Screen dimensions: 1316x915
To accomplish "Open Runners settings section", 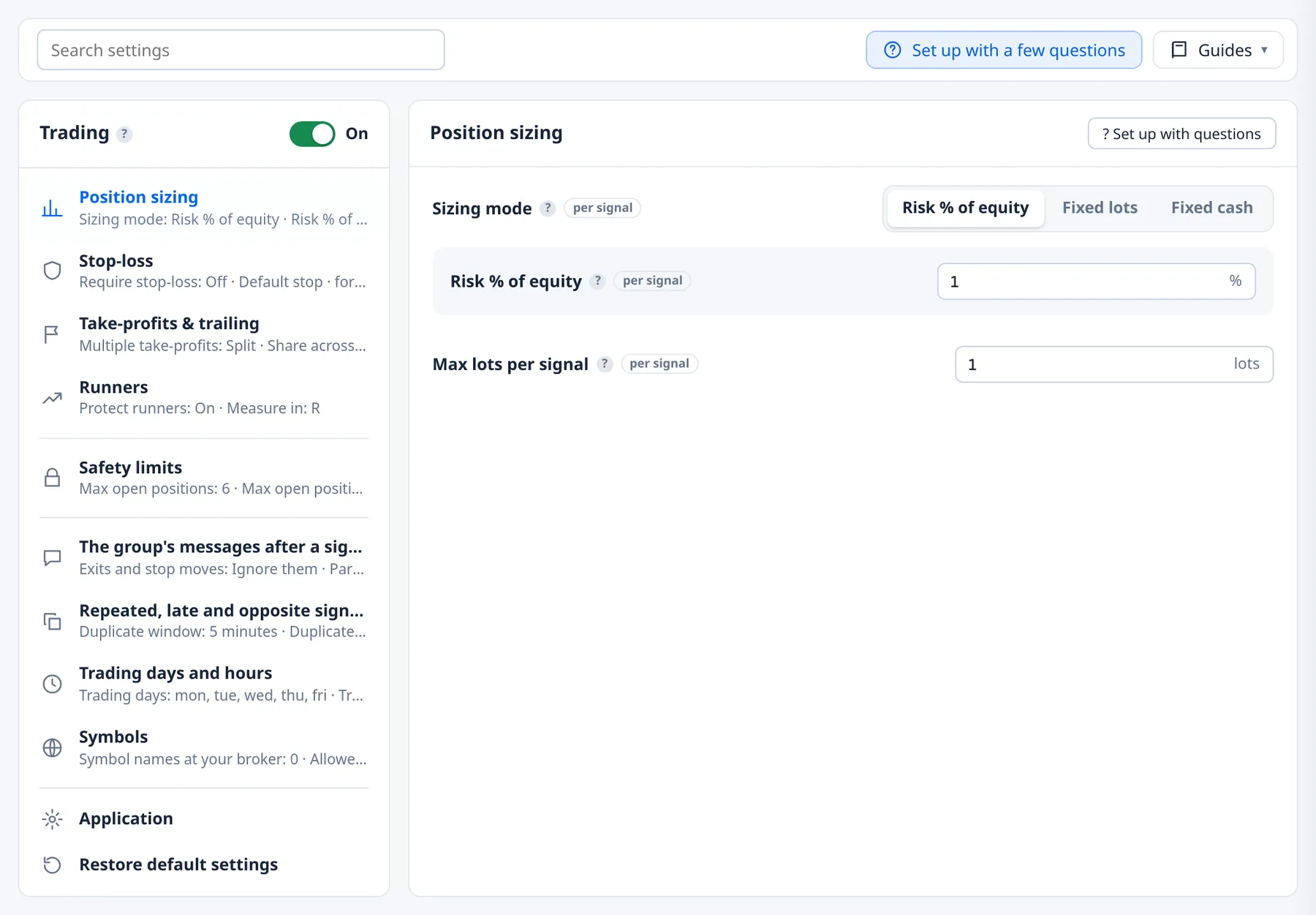I will 204,397.
